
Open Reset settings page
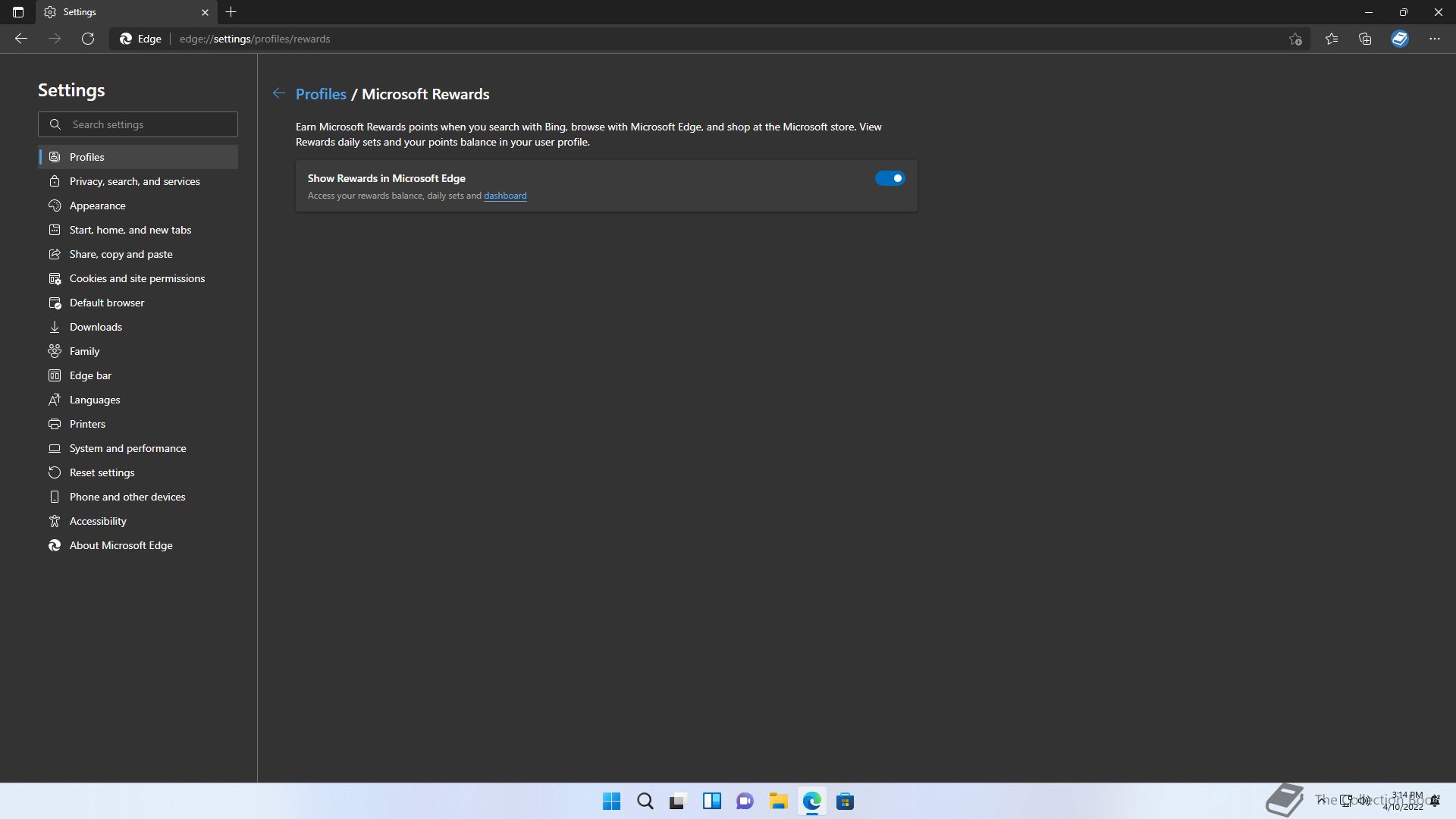click(138, 472)
